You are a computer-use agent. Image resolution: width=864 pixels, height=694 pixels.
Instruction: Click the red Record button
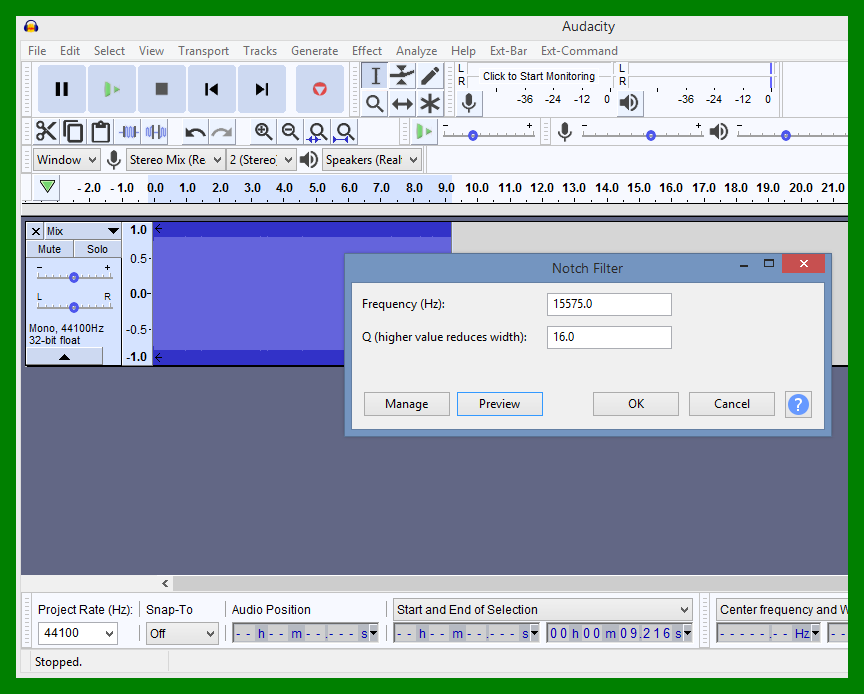(x=320, y=89)
